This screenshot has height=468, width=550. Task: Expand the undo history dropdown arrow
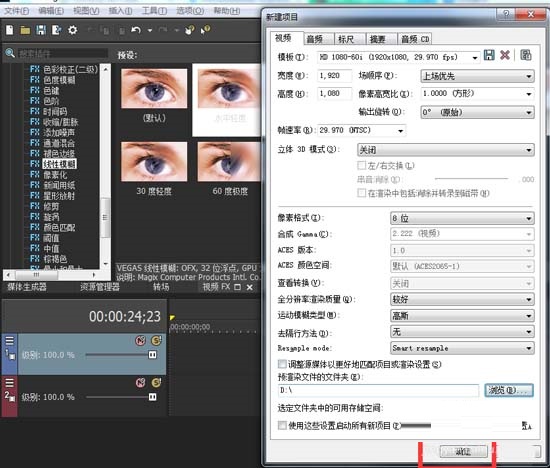click(x=150, y=31)
